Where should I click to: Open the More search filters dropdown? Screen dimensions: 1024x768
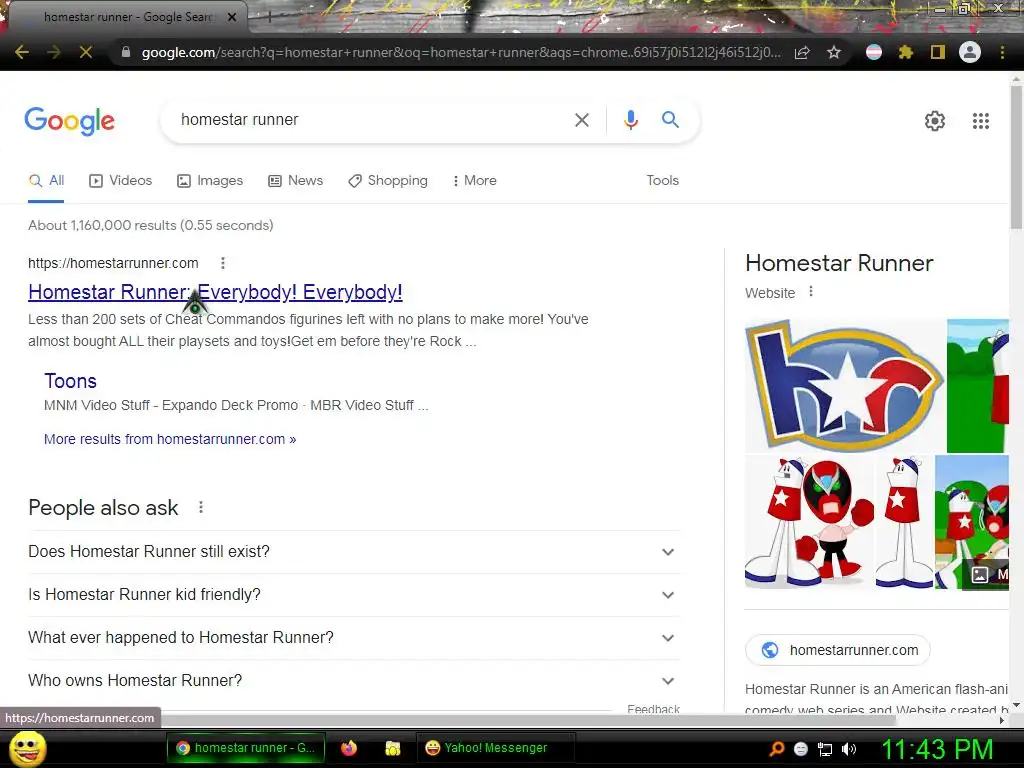pyautogui.click(x=475, y=180)
